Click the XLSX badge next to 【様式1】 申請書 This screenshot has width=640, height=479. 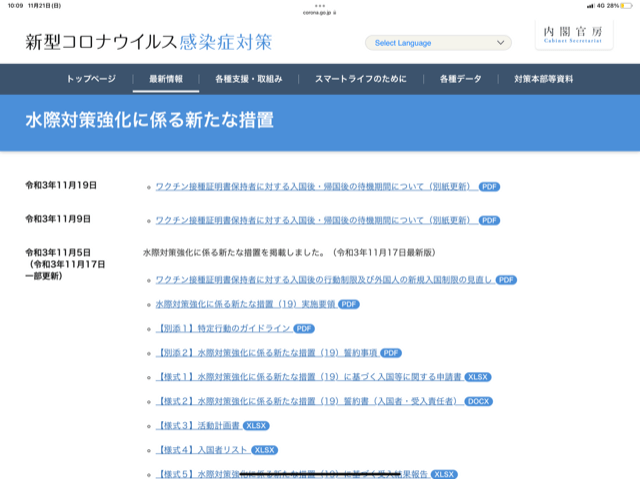pyautogui.click(x=478, y=377)
